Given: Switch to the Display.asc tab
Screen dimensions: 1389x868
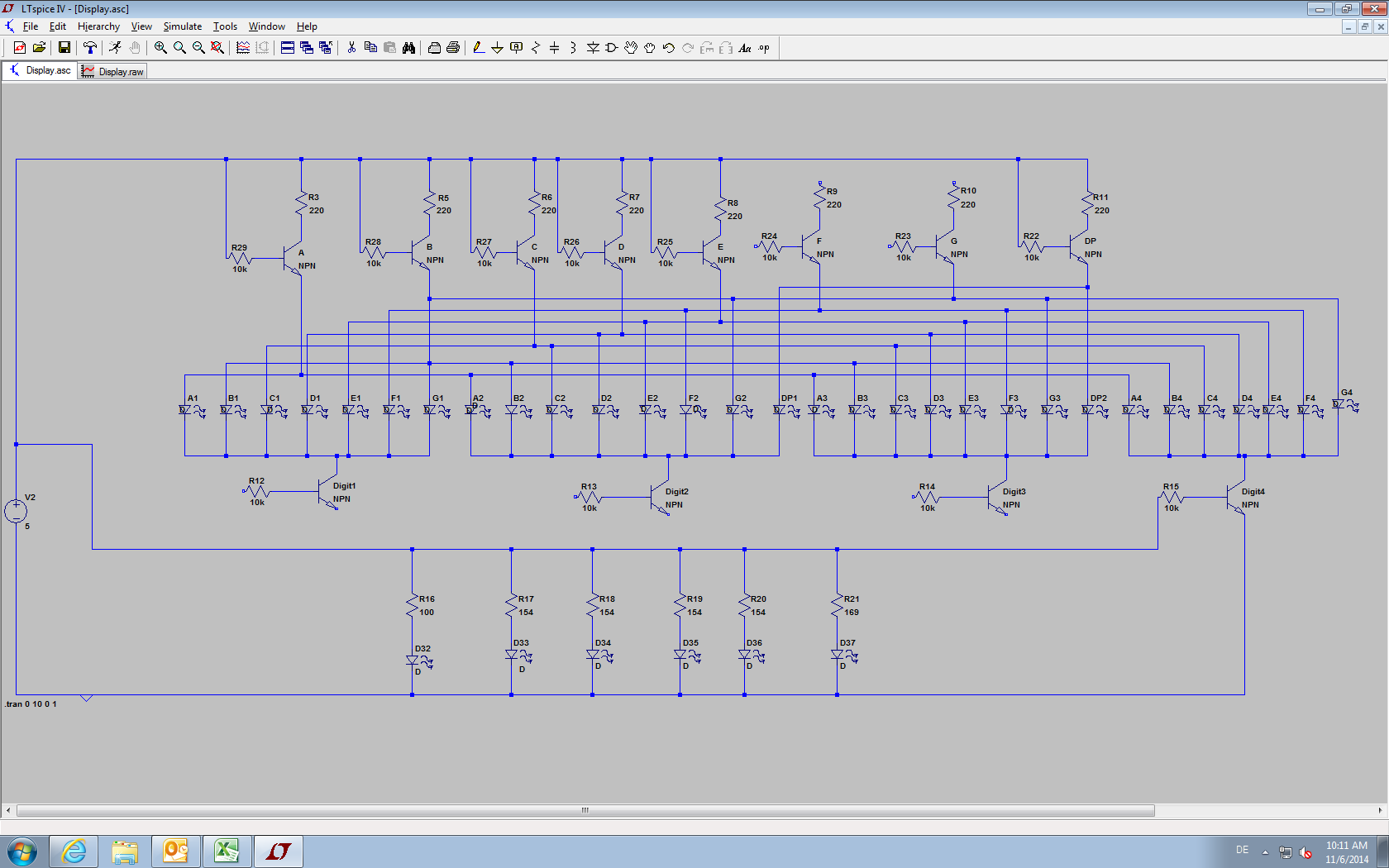Looking at the screenshot, I should 41,71.
